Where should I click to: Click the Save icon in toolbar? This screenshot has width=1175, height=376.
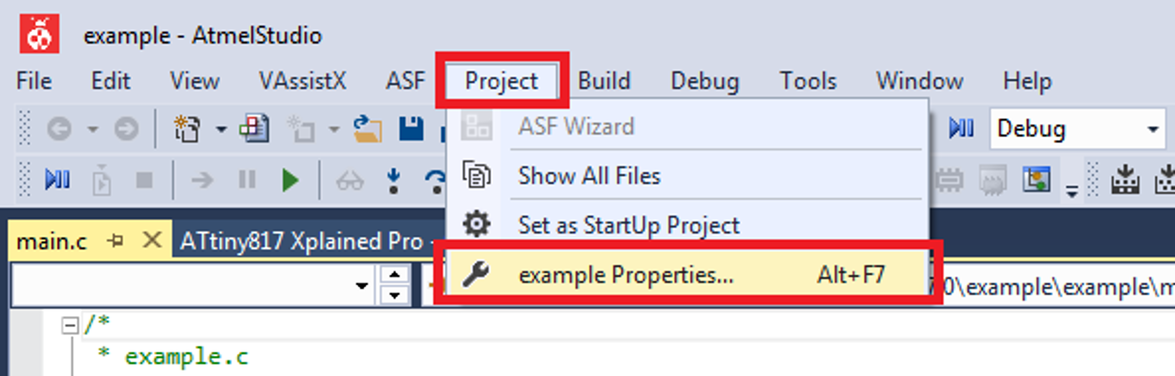pyautogui.click(x=411, y=130)
